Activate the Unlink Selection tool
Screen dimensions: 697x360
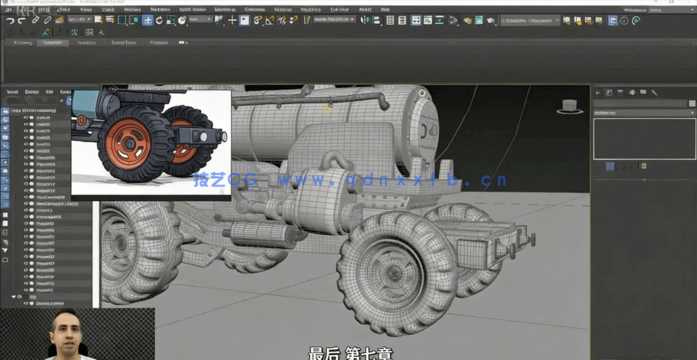47,20
